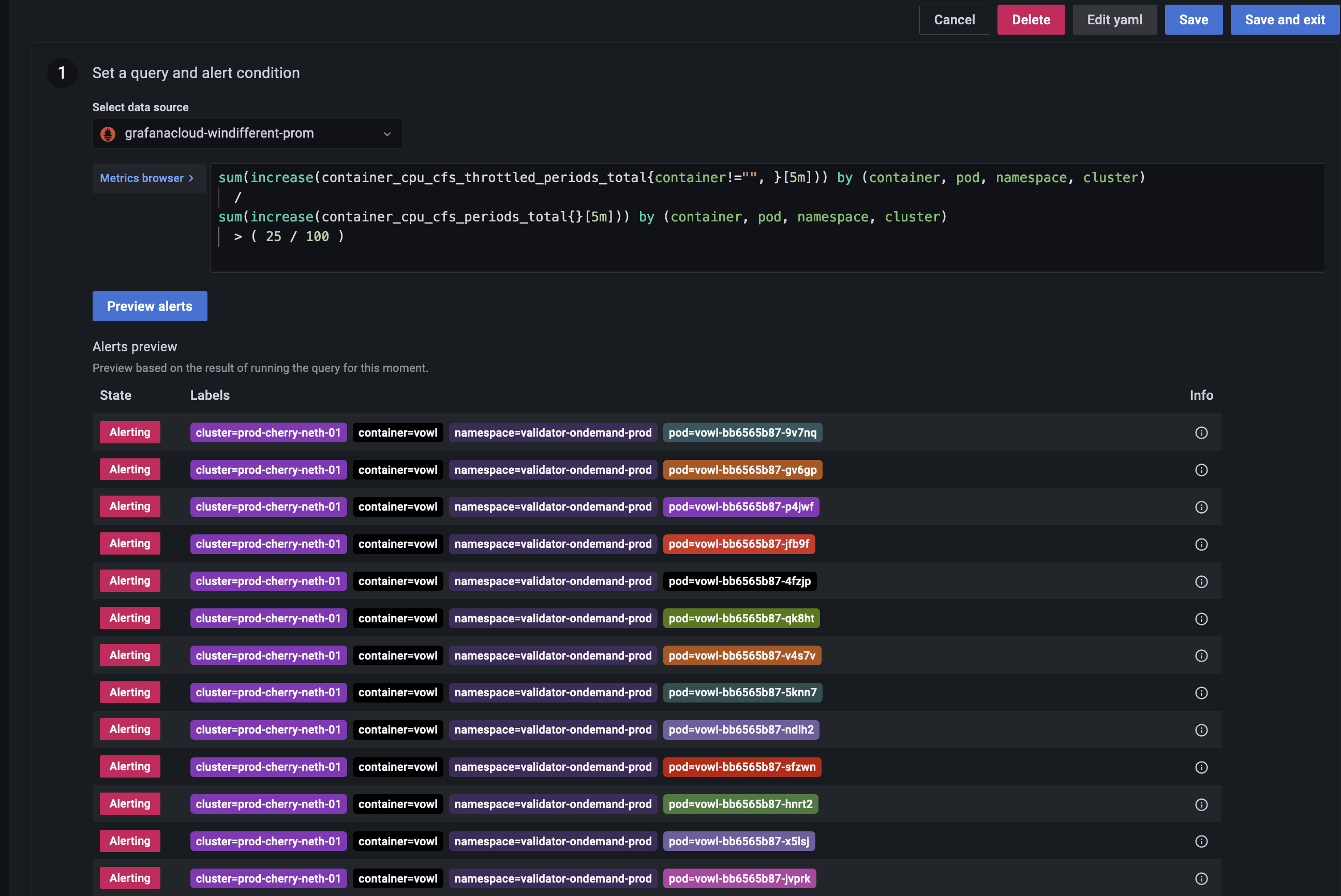The height and width of the screenshot is (896, 1341).
Task: Click container=vowl label in 5knn7 row
Action: coord(398,693)
